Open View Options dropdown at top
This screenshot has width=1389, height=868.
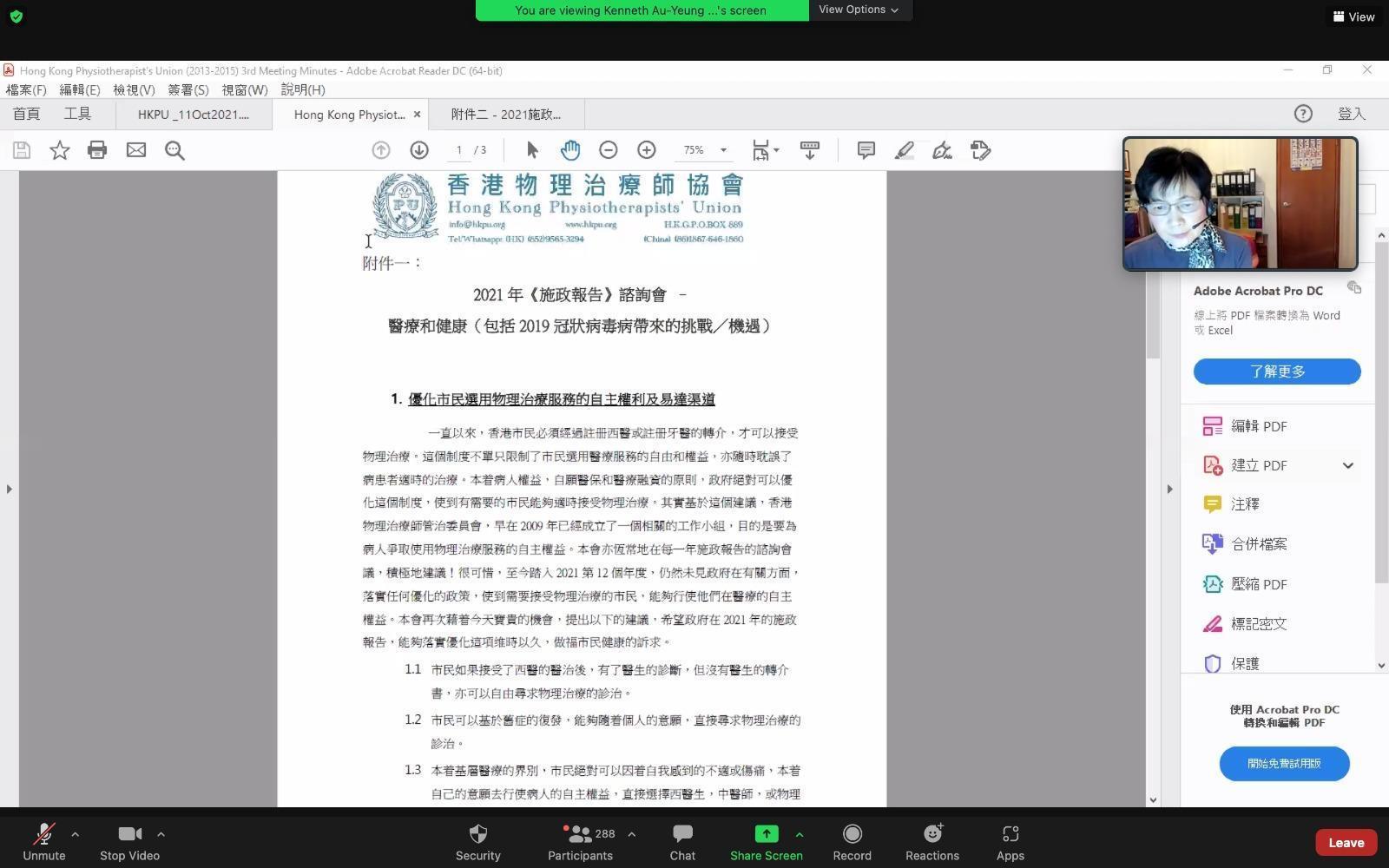pyautogui.click(x=859, y=10)
